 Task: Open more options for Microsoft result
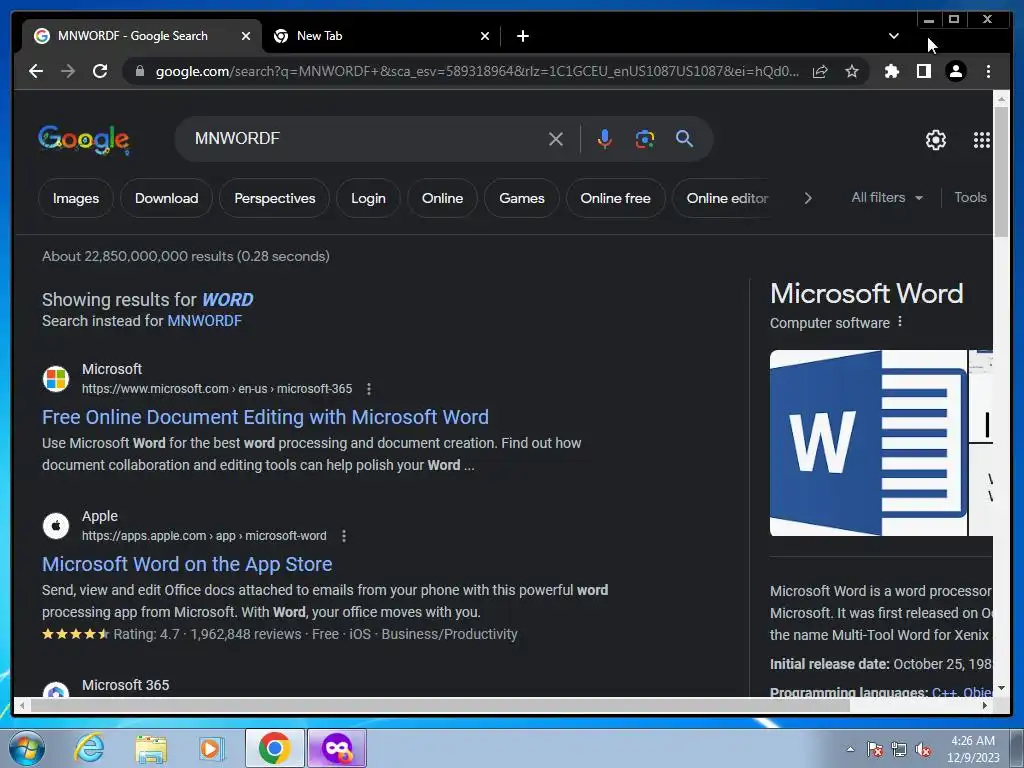point(369,389)
